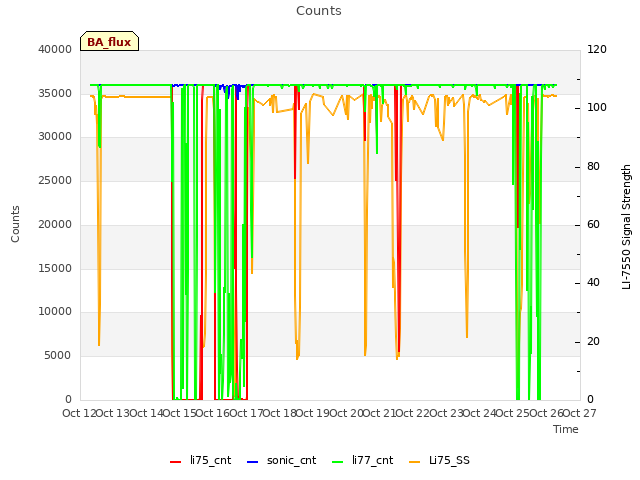Click the 20 right axis tick
Viewport: 640px width, 480px height.
(593, 342)
